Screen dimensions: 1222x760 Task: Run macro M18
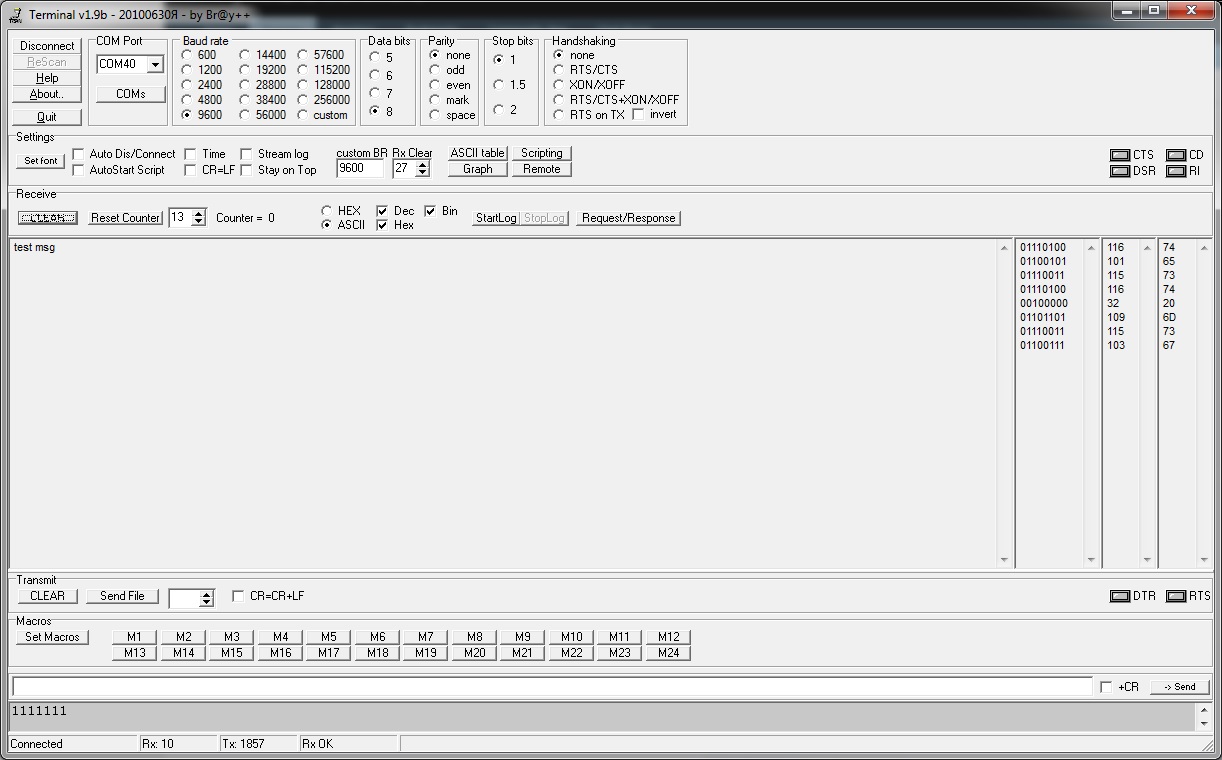pyautogui.click(x=377, y=653)
